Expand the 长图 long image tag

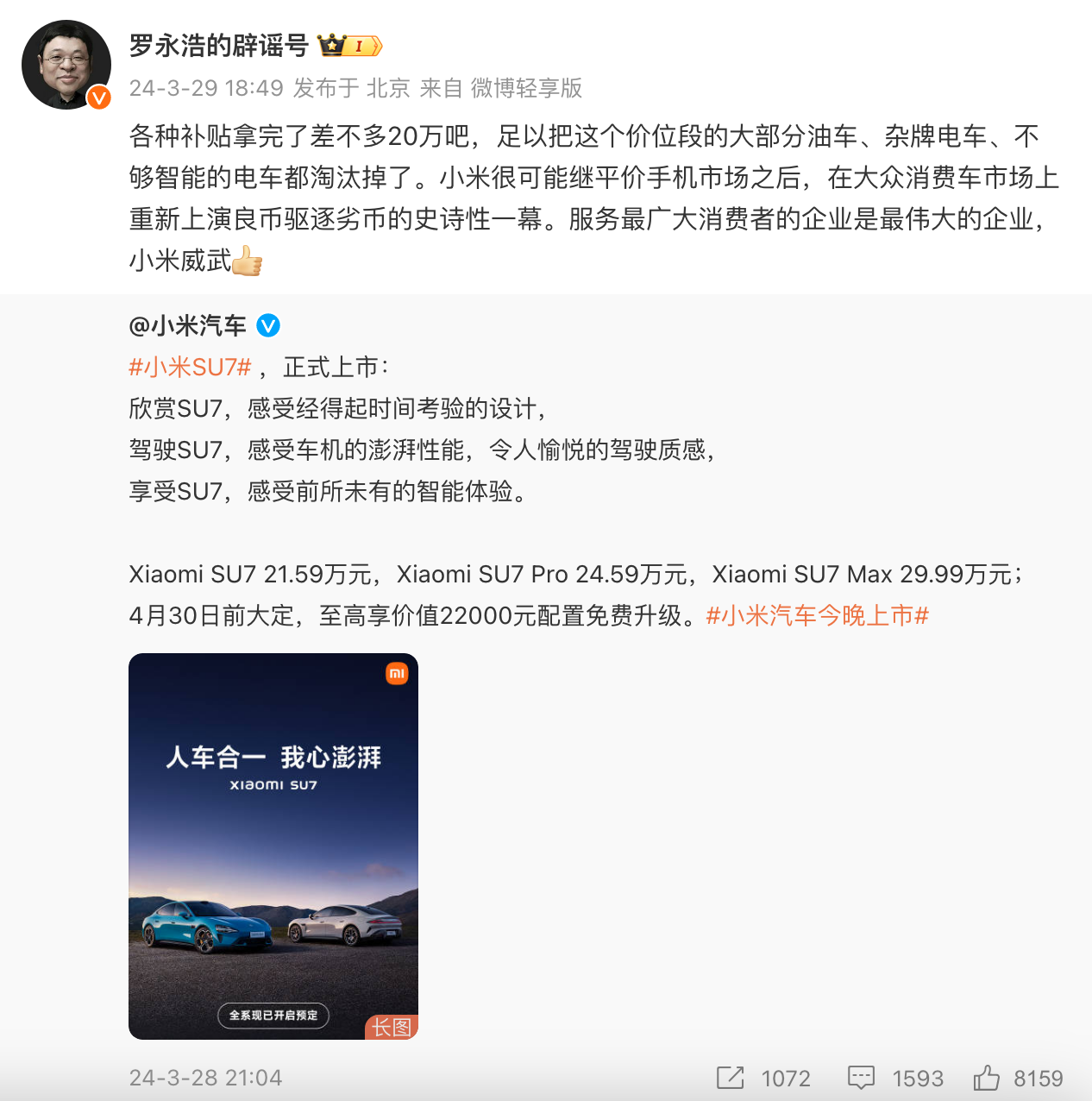point(392,1027)
